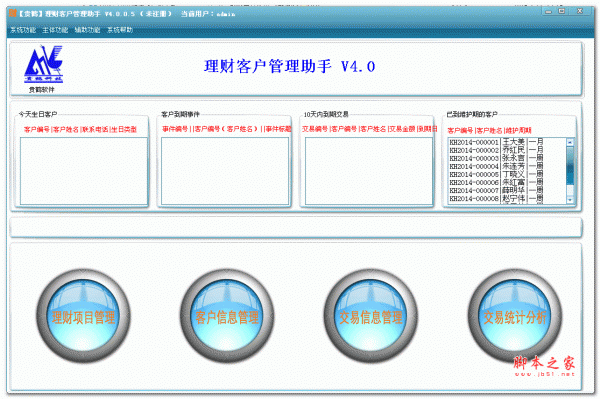Minimize the application window
The height and width of the screenshot is (399, 600).
tap(548, 11)
